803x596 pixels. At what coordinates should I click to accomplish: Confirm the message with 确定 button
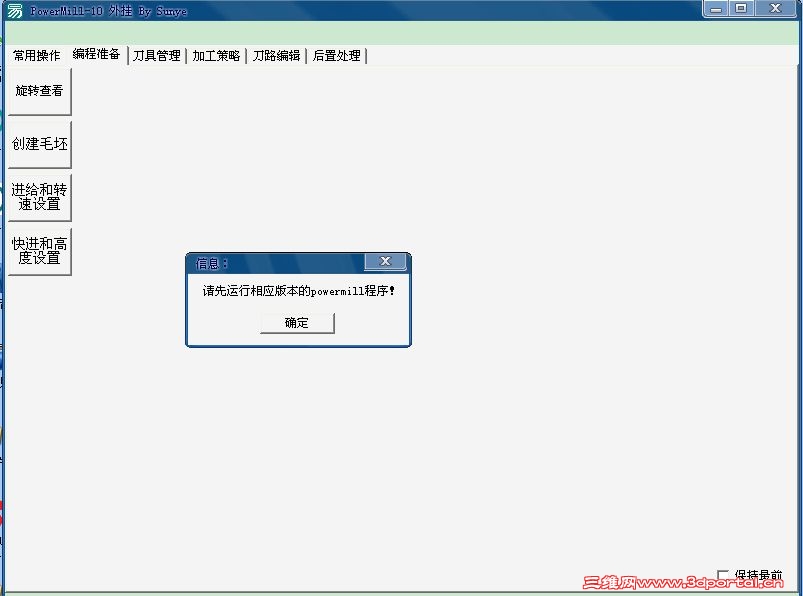[x=297, y=323]
